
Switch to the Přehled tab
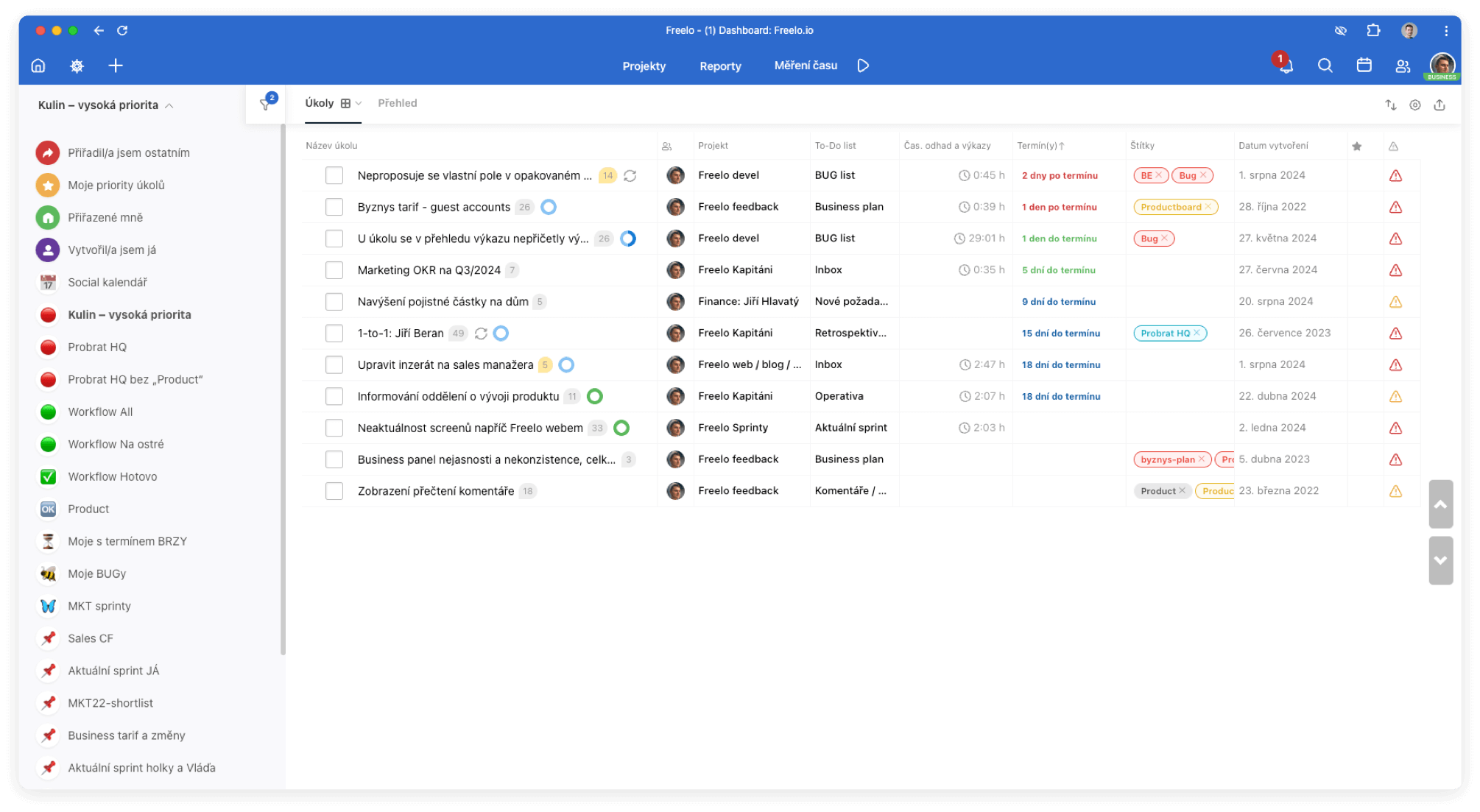click(398, 103)
